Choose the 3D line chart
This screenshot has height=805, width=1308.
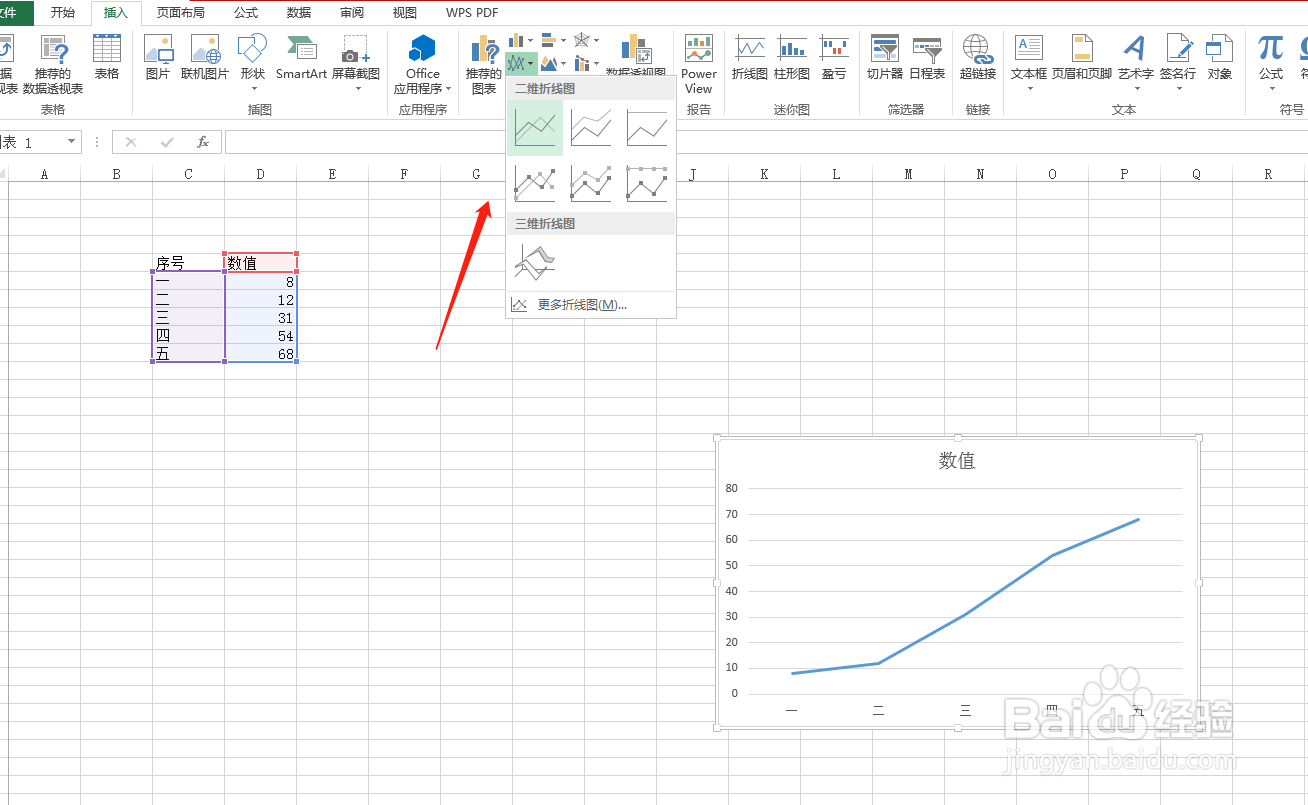(x=535, y=262)
